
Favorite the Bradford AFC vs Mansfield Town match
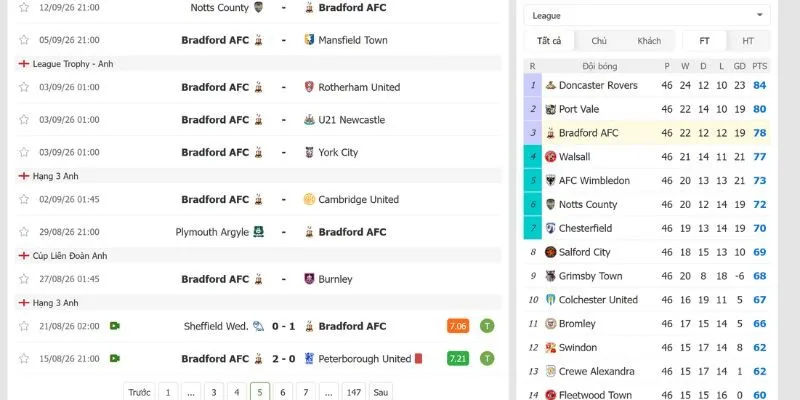click(x=23, y=40)
